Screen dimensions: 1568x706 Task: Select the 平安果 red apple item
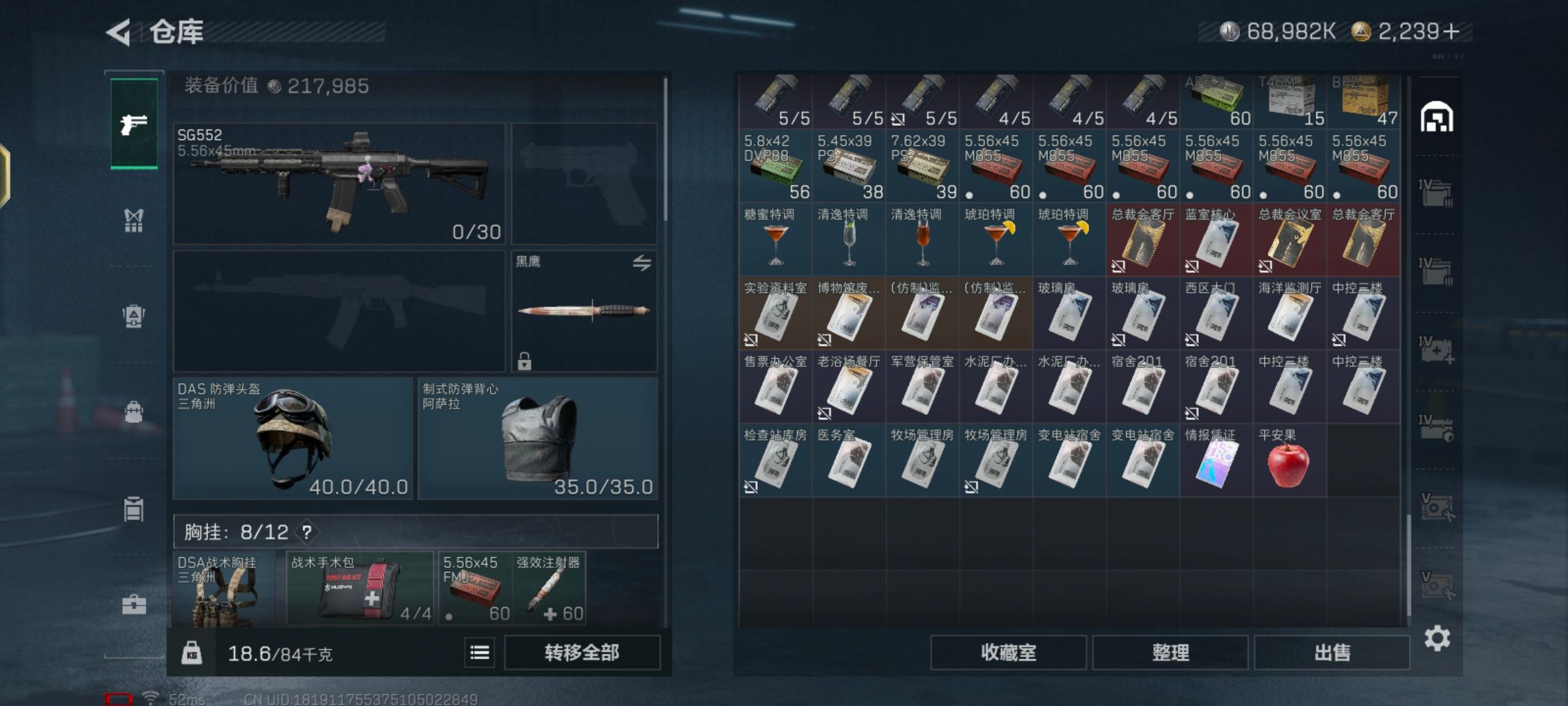tap(1290, 460)
